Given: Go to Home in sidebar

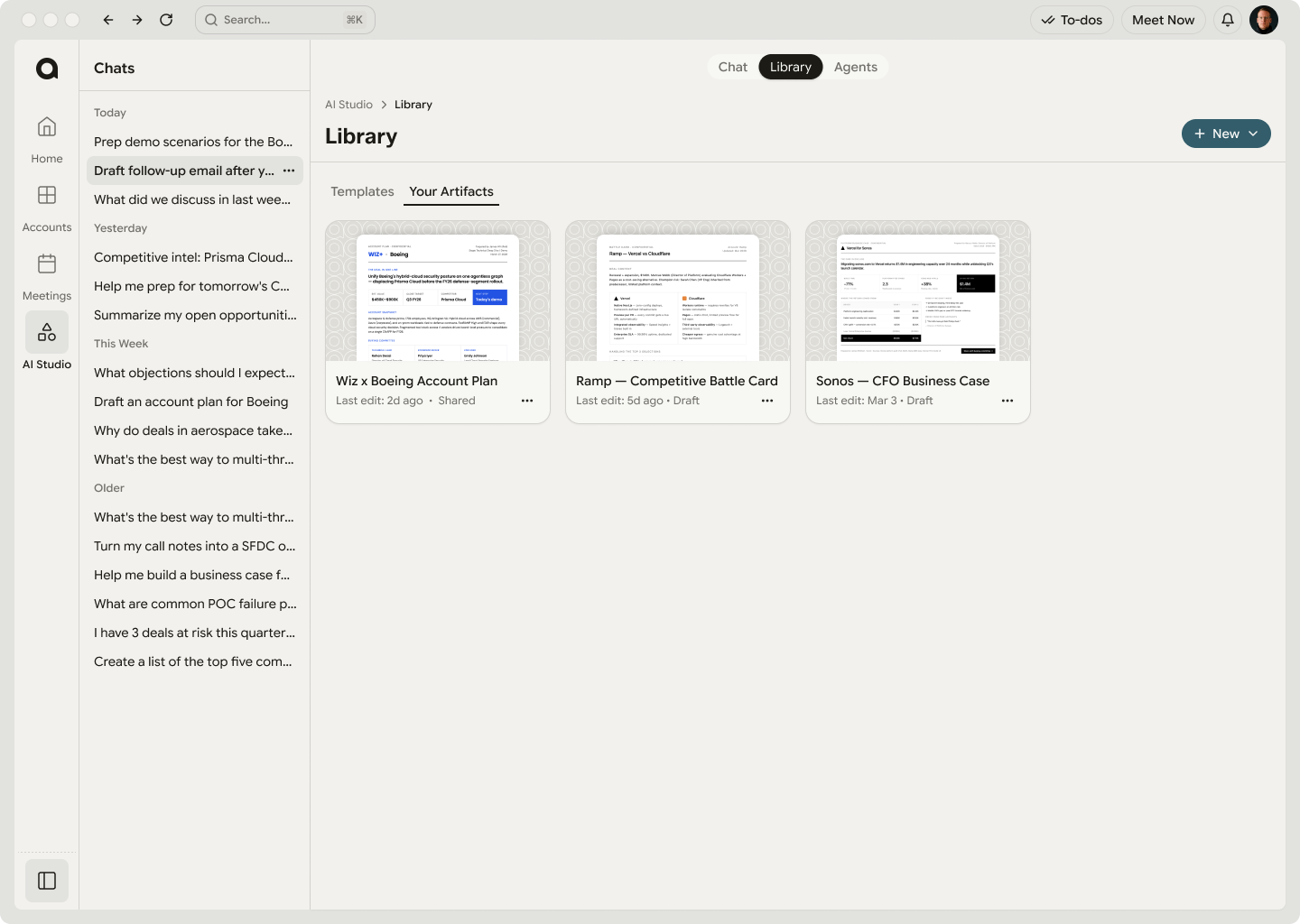Looking at the screenshot, I should click(x=47, y=140).
